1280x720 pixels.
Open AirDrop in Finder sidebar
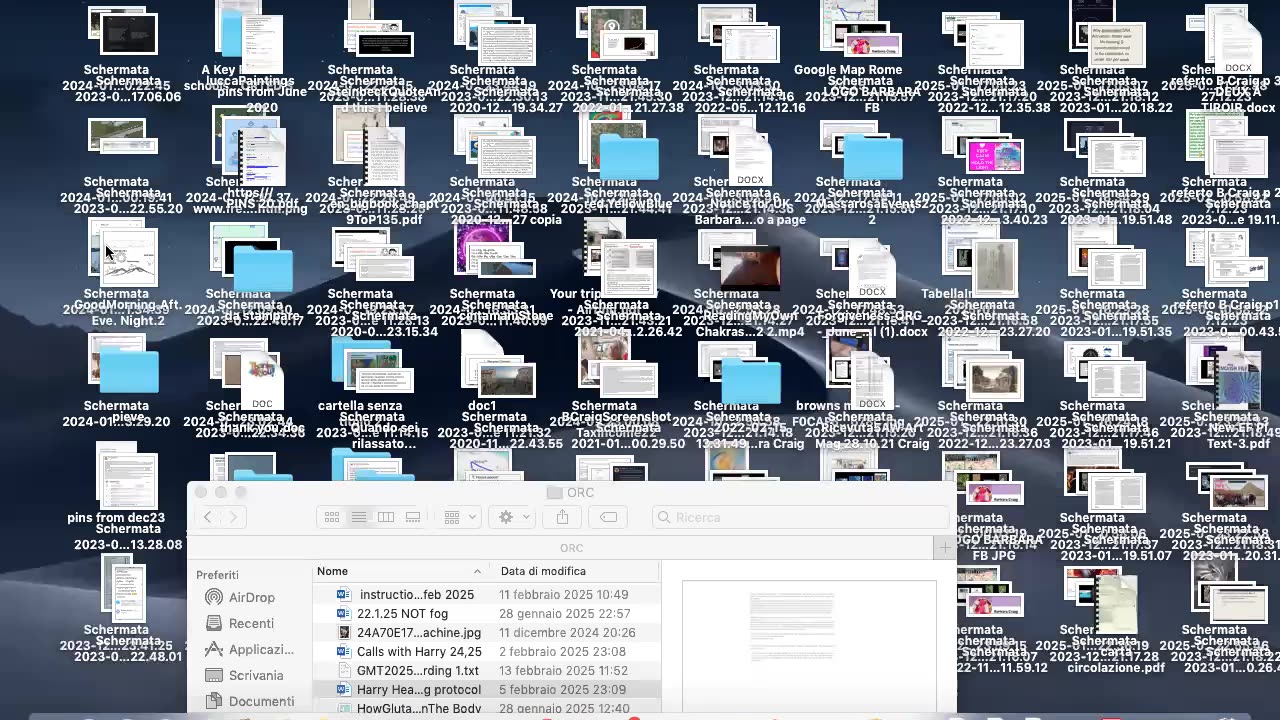tap(240, 597)
